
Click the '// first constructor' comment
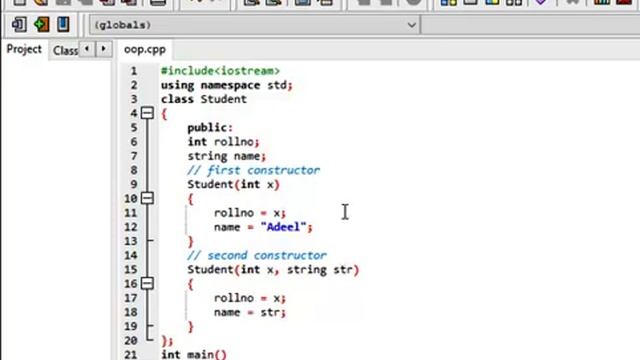253,170
